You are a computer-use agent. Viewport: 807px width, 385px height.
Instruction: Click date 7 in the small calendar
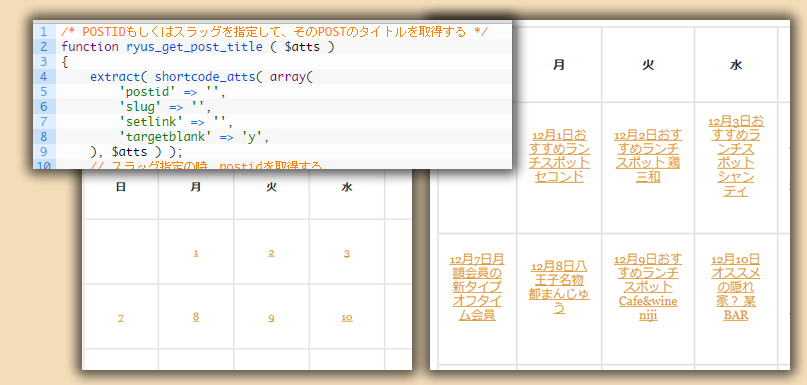[120, 318]
